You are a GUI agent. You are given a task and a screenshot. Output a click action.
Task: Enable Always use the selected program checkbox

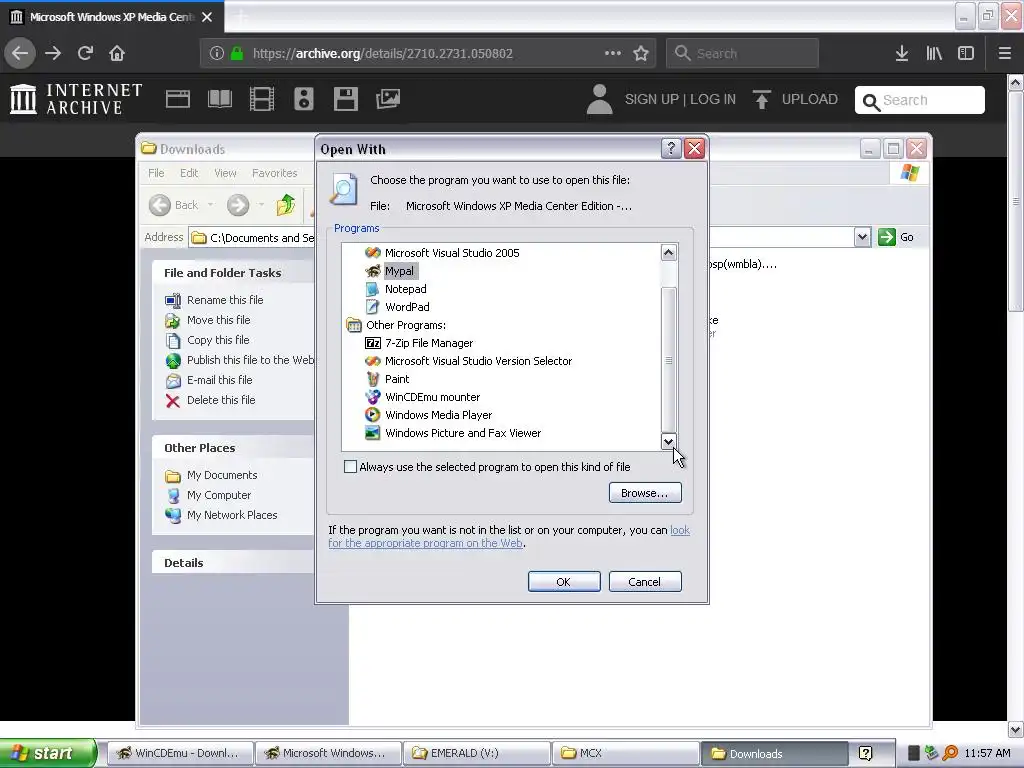(x=350, y=467)
